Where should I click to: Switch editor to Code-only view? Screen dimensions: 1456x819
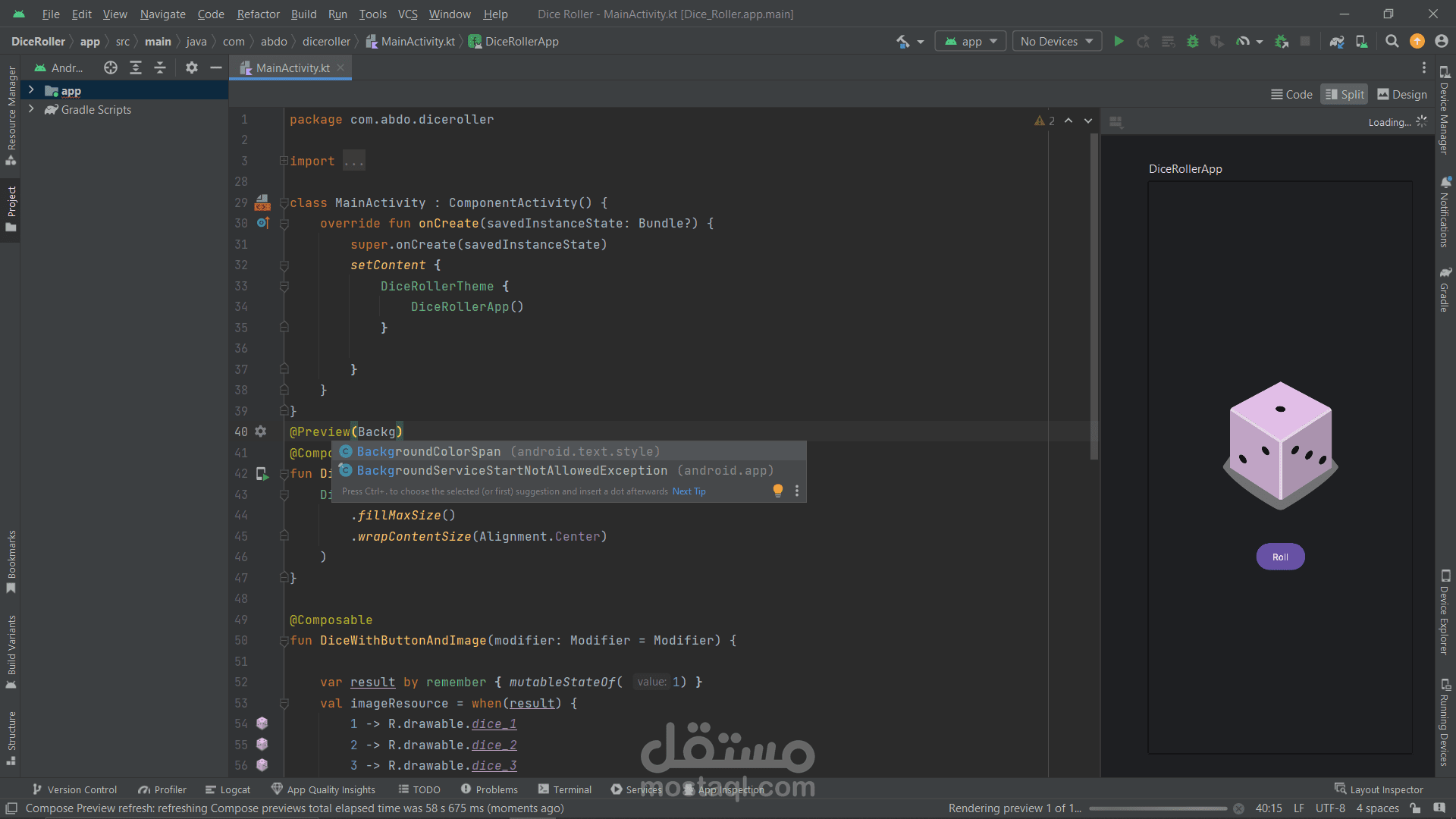click(1291, 94)
